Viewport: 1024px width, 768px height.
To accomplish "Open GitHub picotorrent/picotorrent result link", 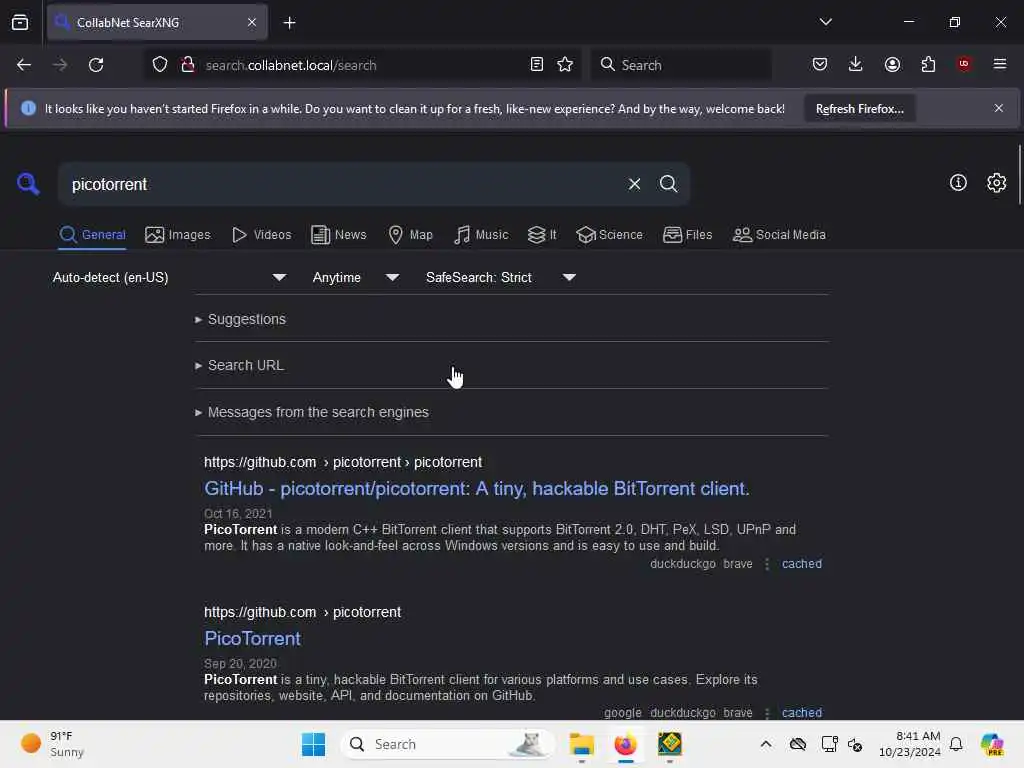I will [477, 488].
